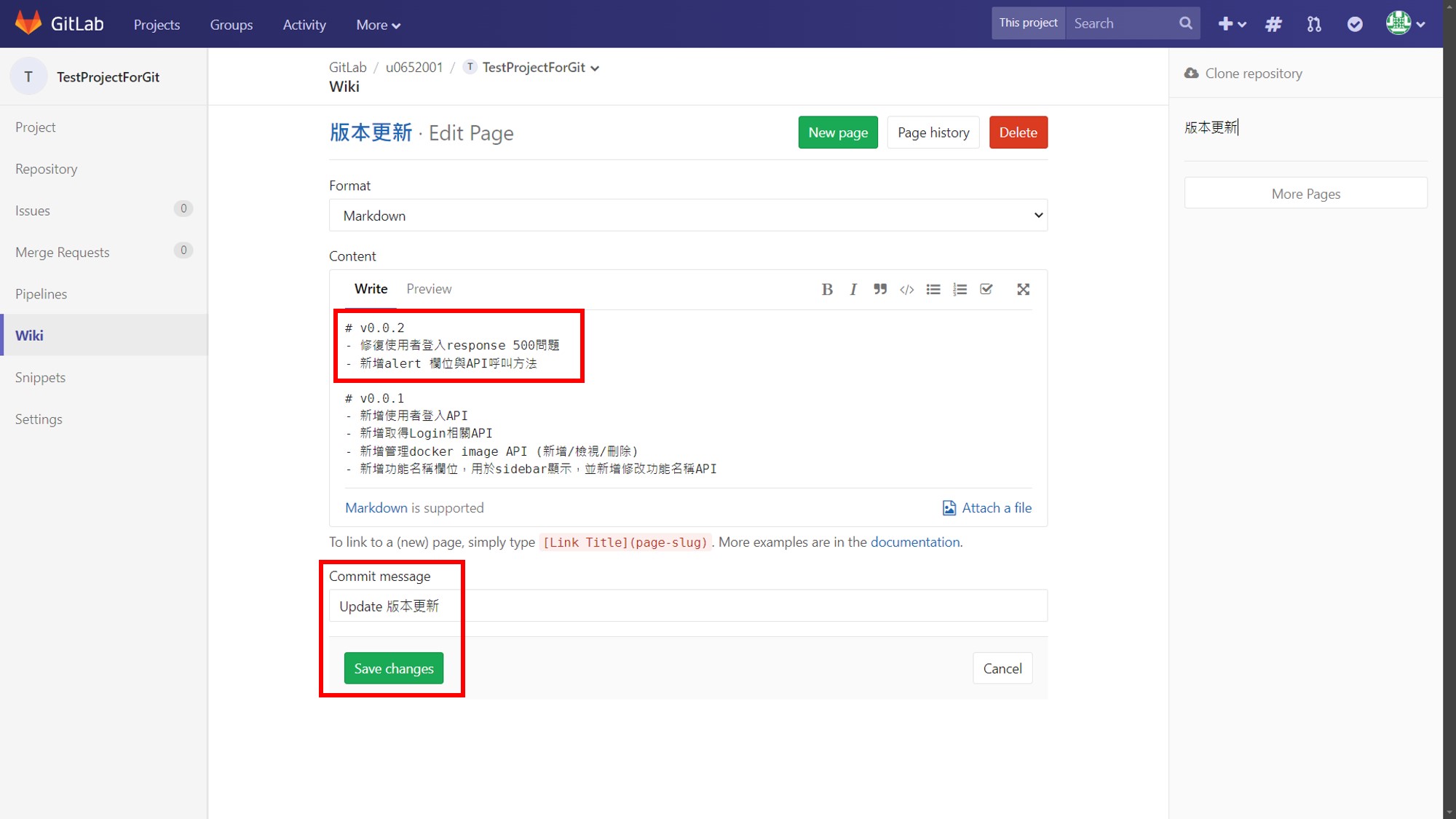This screenshot has width=1456, height=819.
Task: Insert a blockquote
Action: tap(880, 289)
